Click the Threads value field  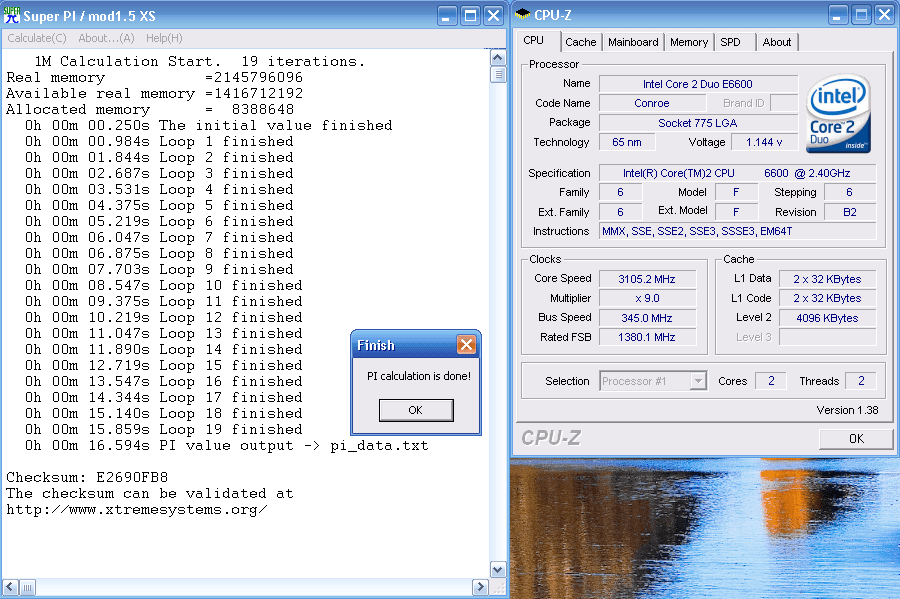pos(861,381)
